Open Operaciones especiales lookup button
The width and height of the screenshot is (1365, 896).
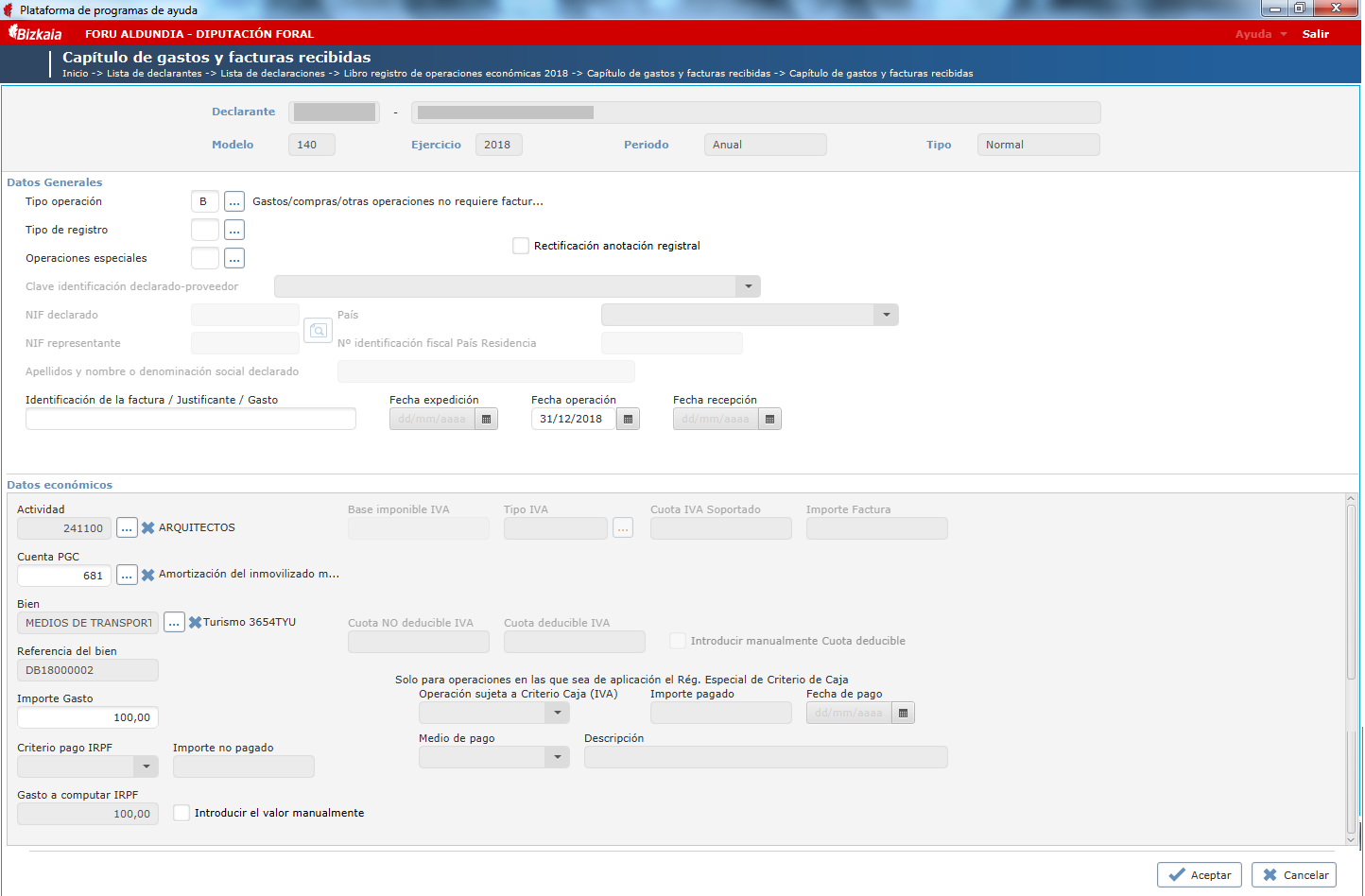click(234, 258)
